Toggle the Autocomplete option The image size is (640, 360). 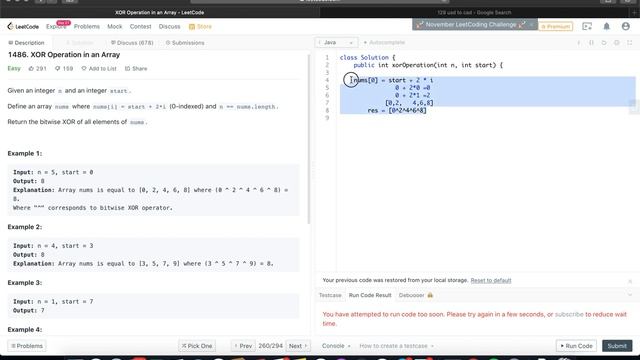click(x=384, y=42)
